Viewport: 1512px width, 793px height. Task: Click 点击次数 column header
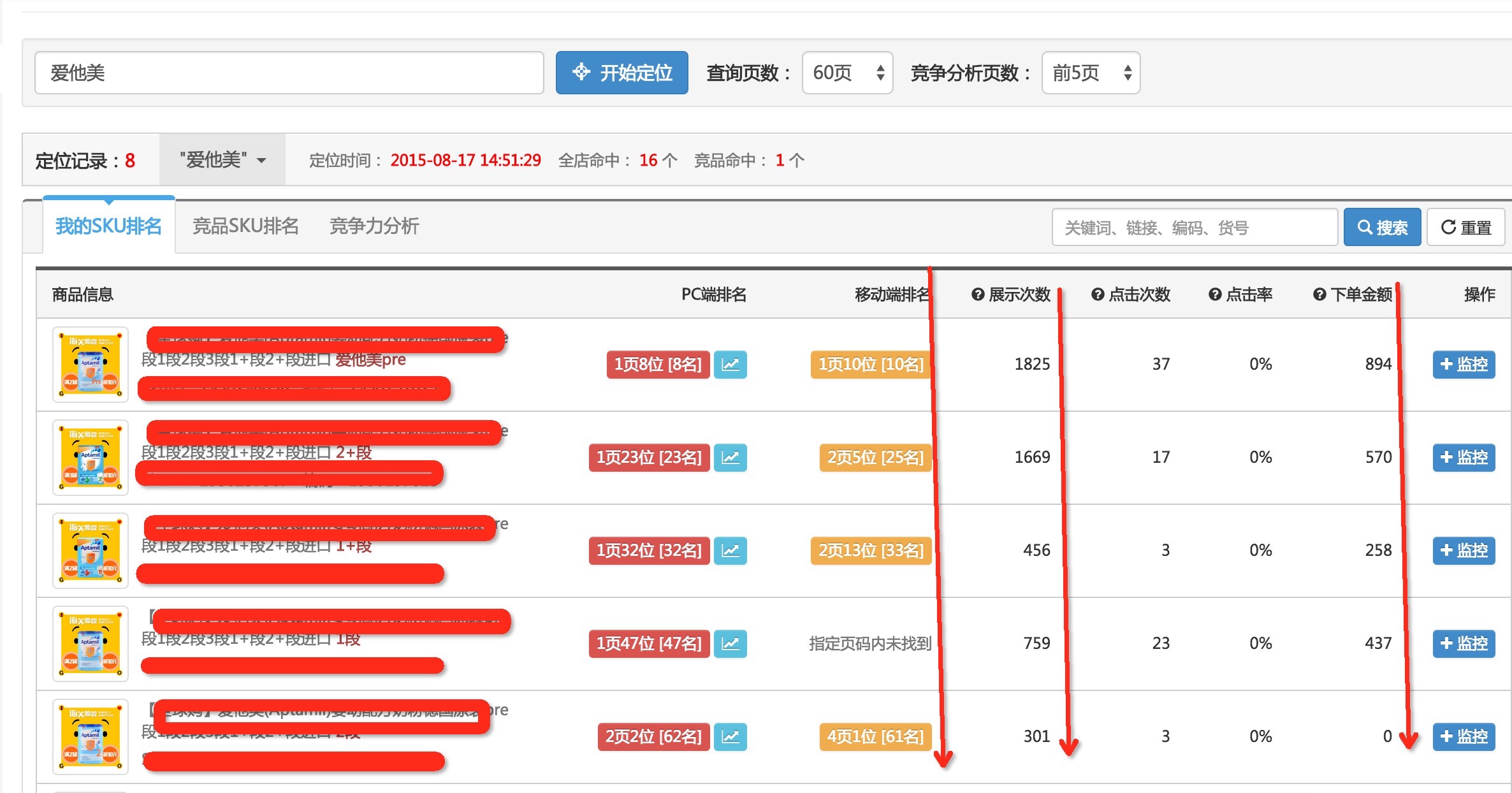point(1139,295)
